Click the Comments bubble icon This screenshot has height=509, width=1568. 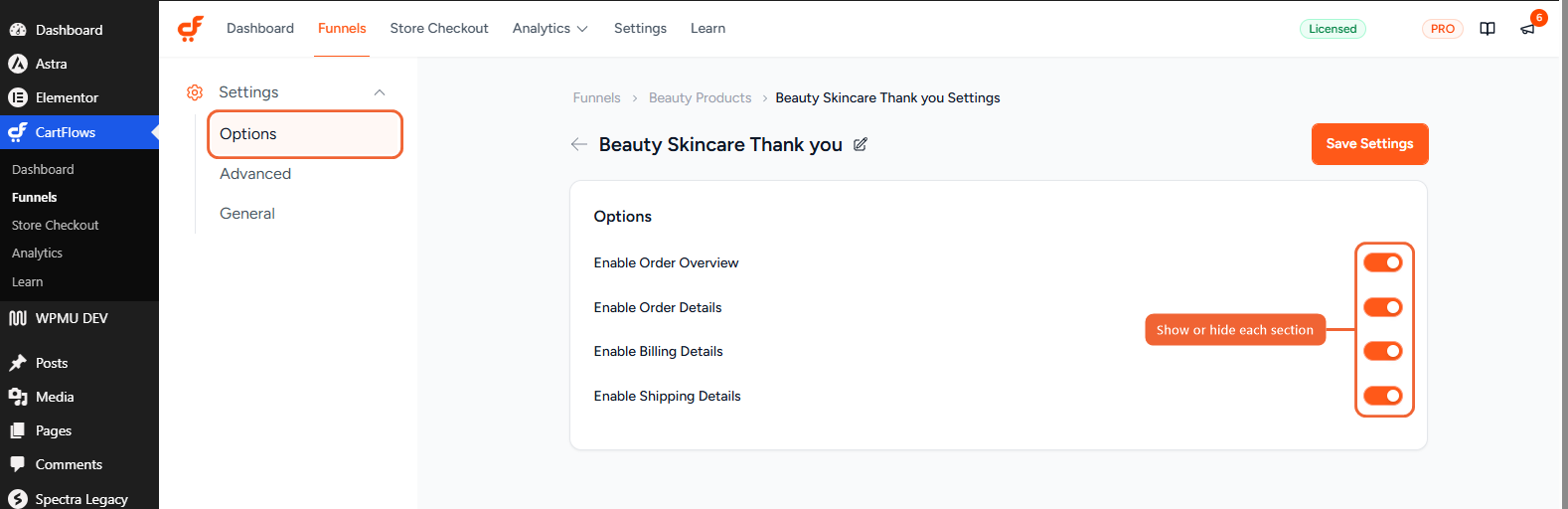18,464
